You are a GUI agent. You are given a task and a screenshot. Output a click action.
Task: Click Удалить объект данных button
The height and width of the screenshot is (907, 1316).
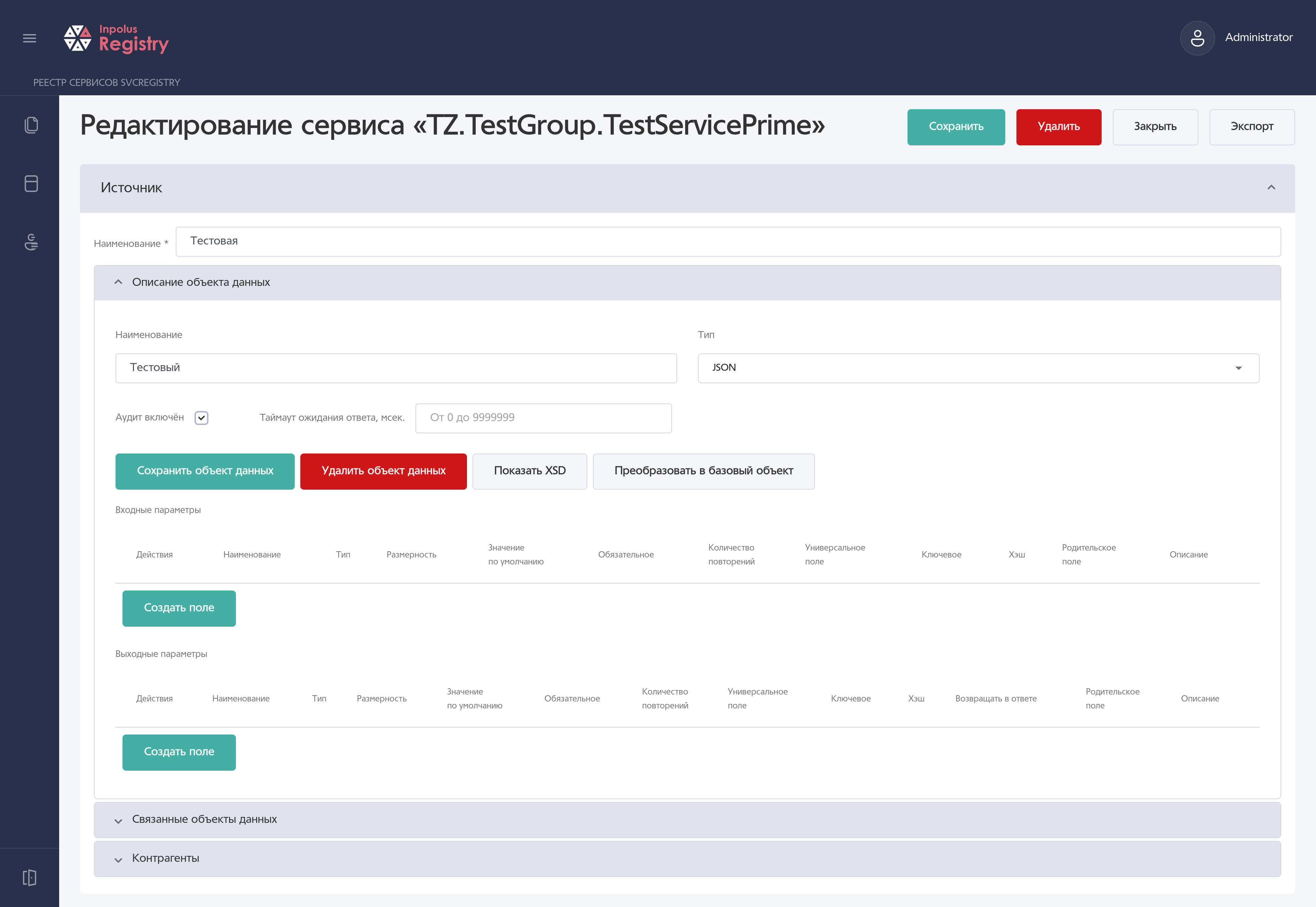383,471
